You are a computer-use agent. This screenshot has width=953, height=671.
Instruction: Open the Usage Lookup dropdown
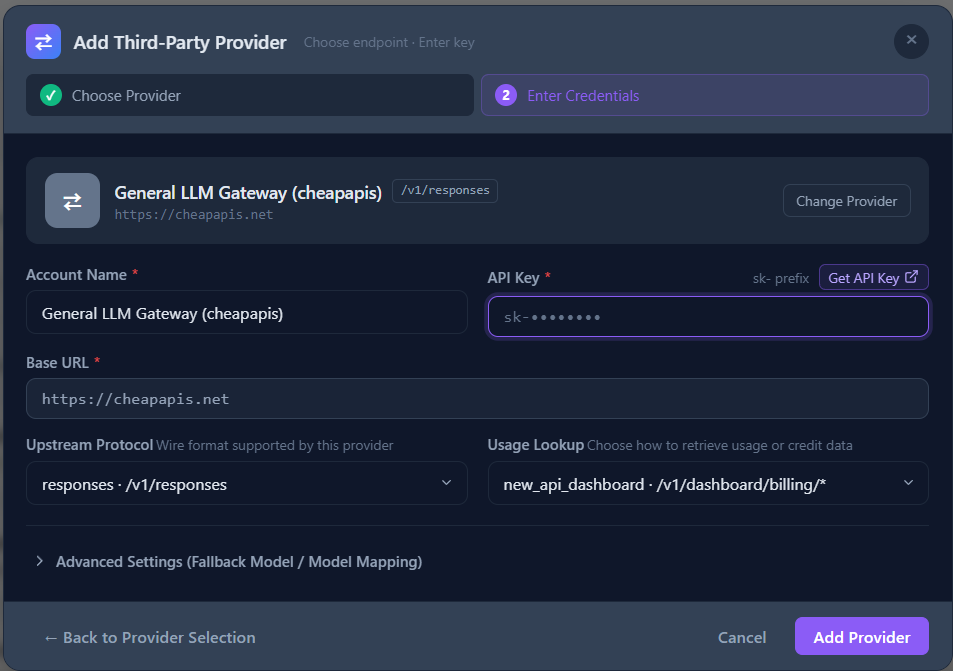click(x=708, y=484)
